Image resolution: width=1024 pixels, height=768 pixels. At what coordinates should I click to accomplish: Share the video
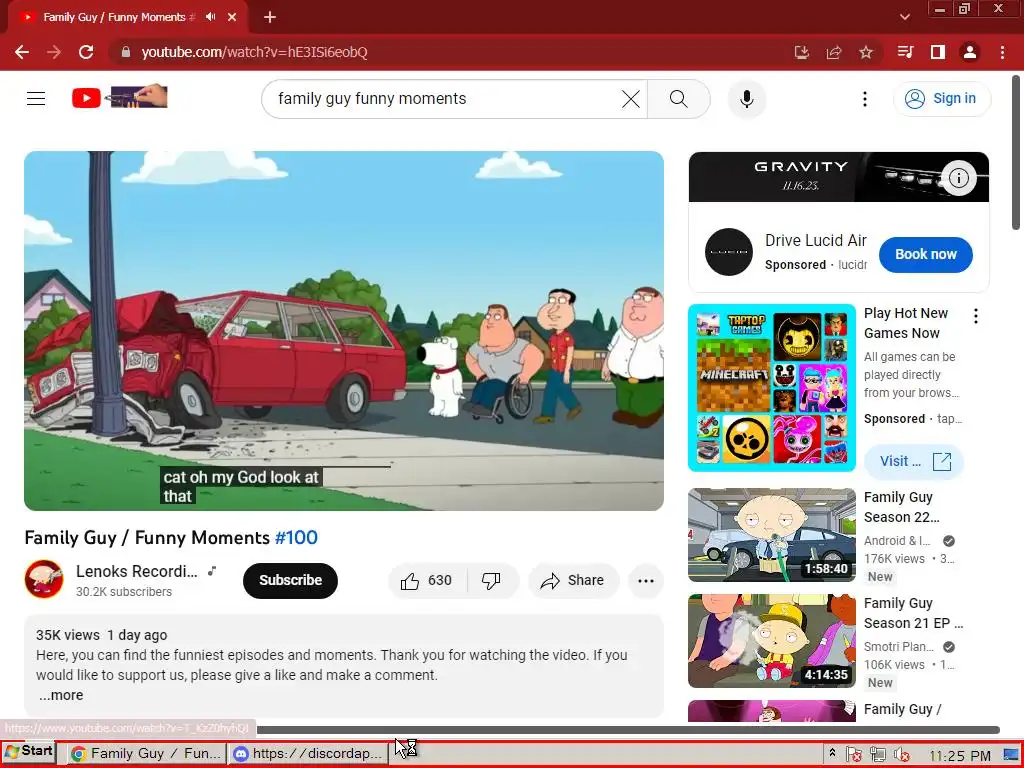[573, 581]
